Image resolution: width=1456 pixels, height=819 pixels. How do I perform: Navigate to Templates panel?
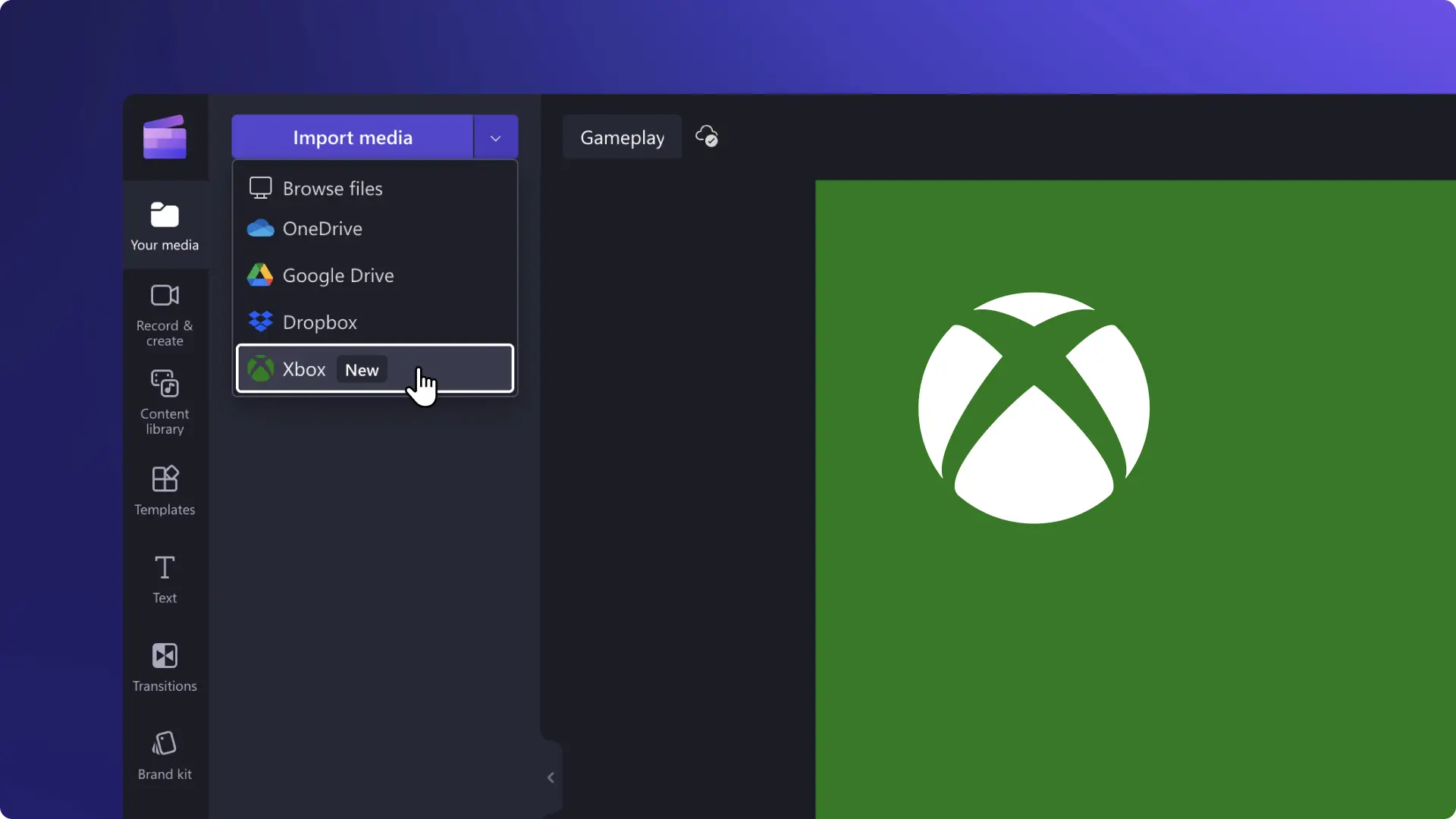point(164,489)
